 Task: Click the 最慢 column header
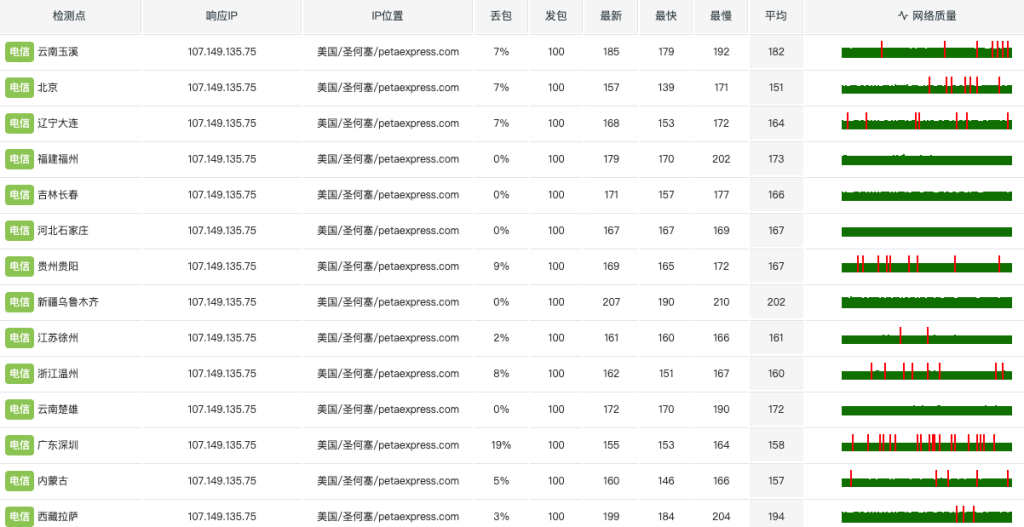pyautogui.click(x=721, y=16)
